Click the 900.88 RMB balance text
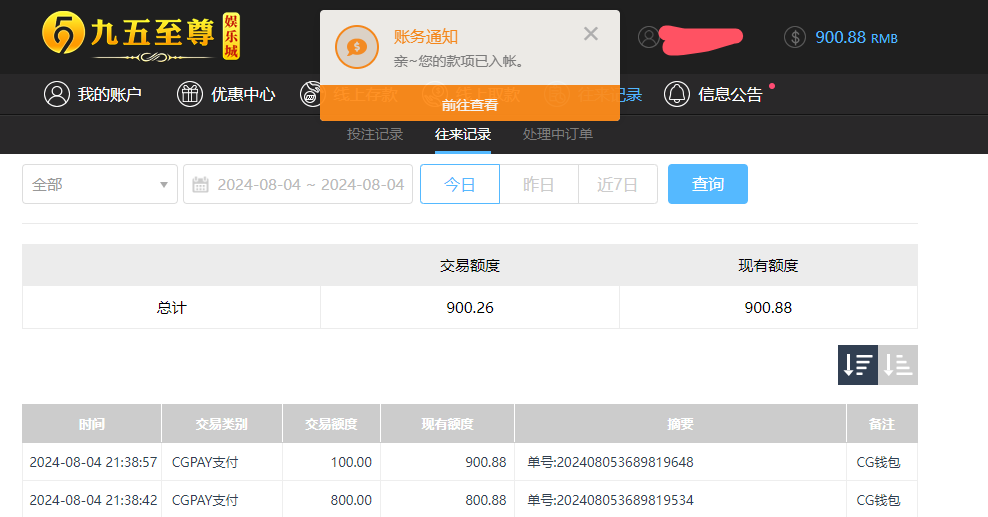This screenshot has width=988, height=517. [x=856, y=37]
